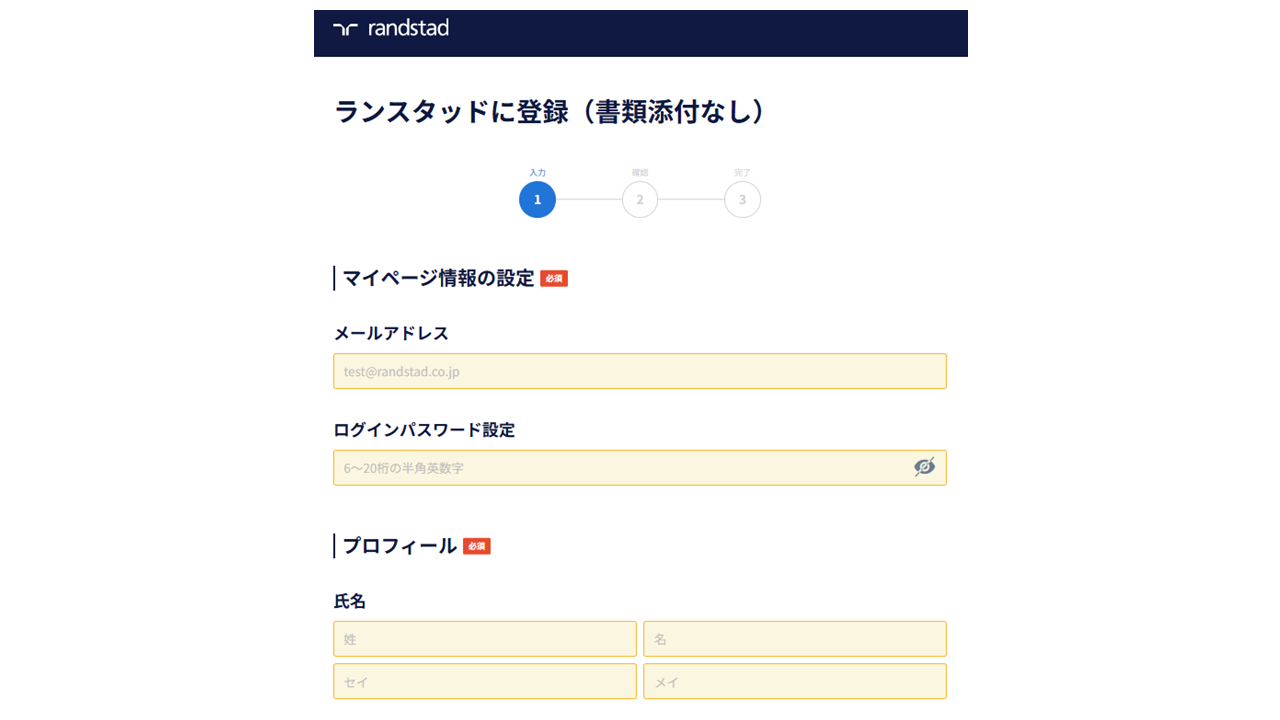Click the randstad wordmark text
This screenshot has width=1280, height=720.
click(x=410, y=29)
